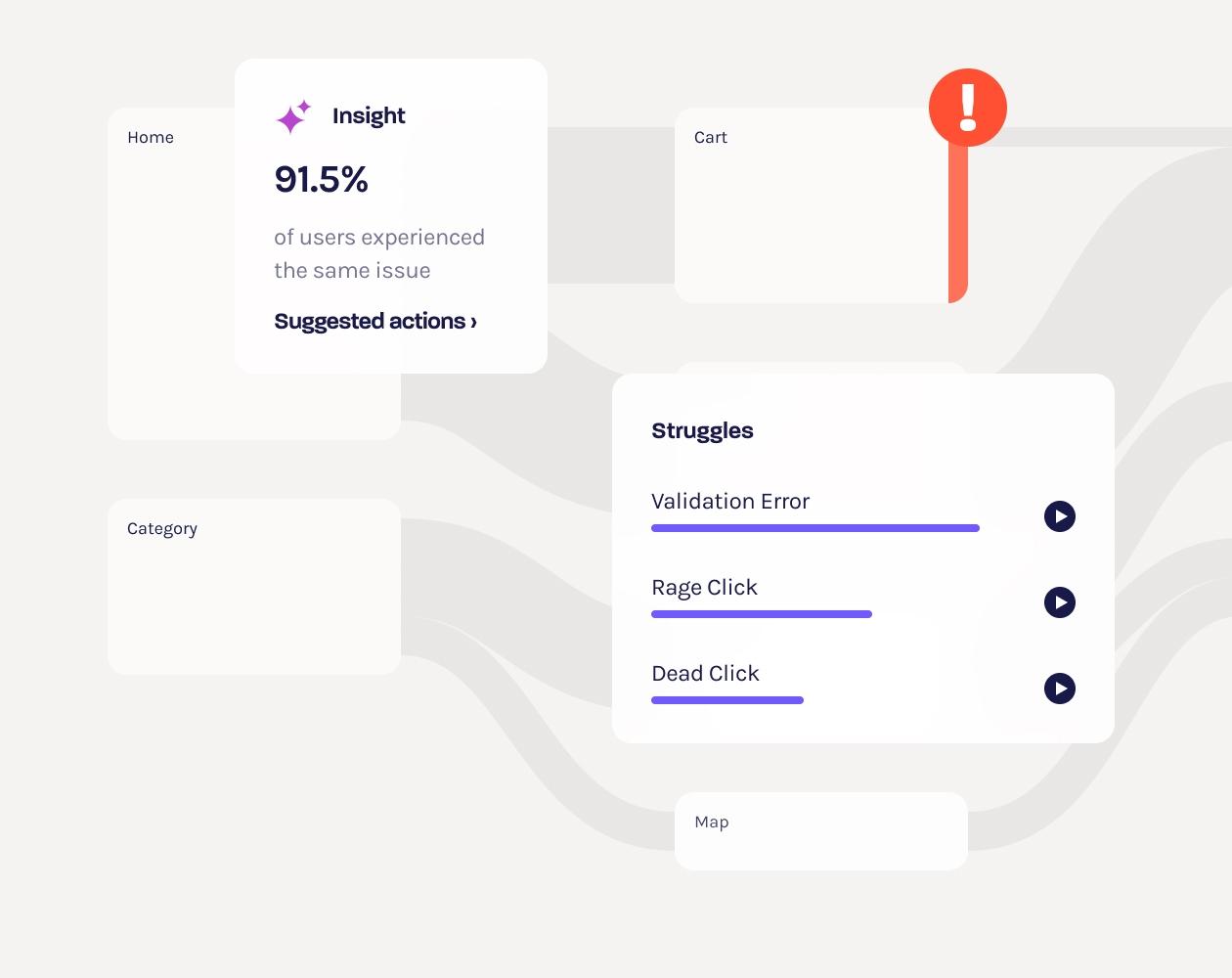Image resolution: width=1232 pixels, height=978 pixels.
Task: Click the purple sparkle Insight icon
Action: tap(292, 116)
